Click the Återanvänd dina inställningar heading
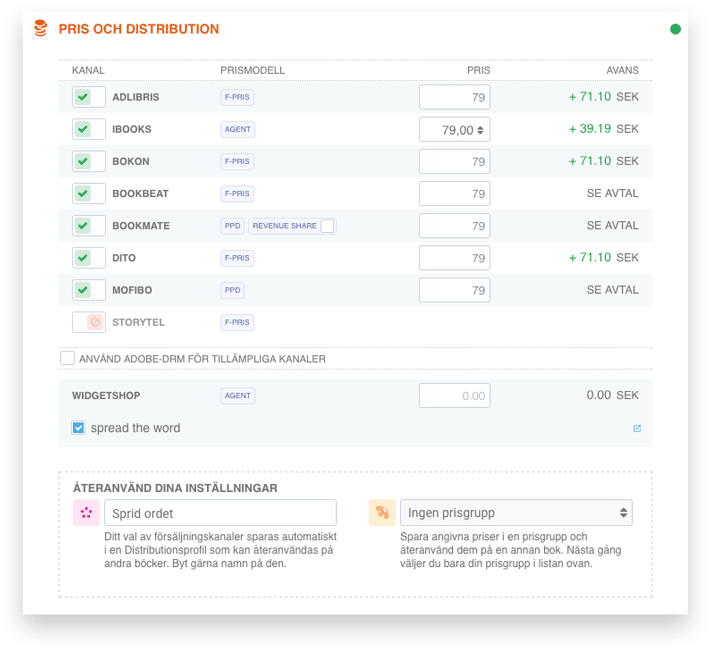This screenshot has height=648, width=710. [x=175, y=488]
